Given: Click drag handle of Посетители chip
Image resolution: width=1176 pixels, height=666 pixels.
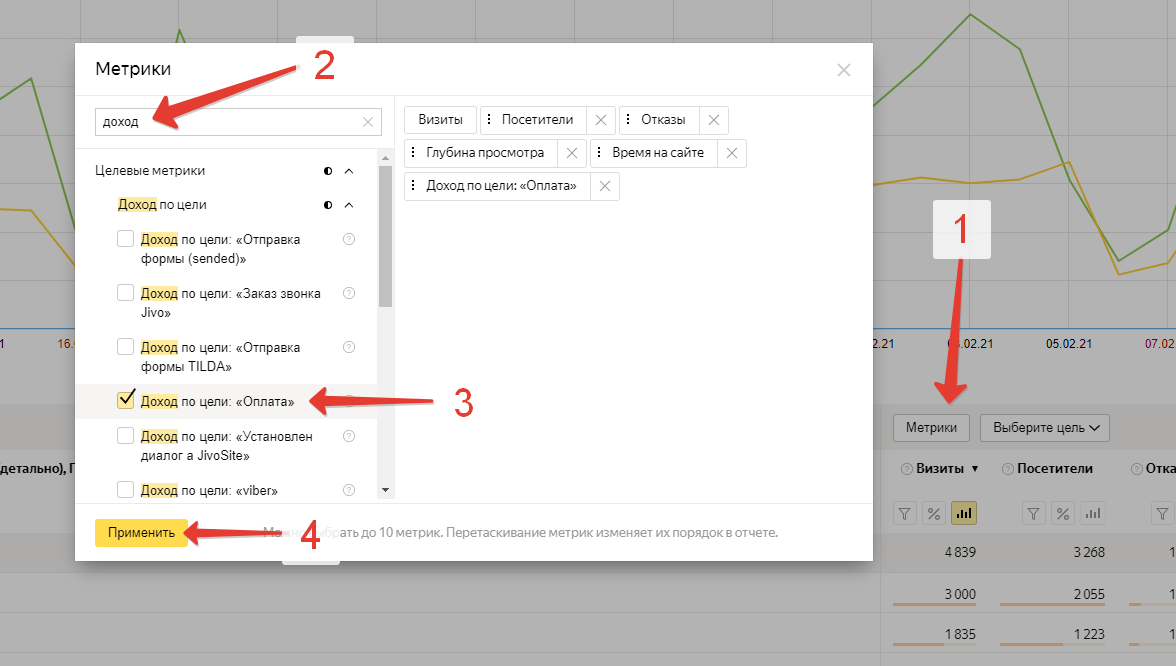Looking at the screenshot, I should click(489, 119).
